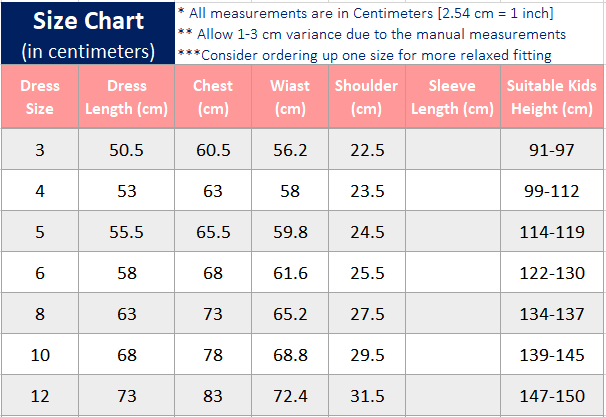Click the Sleeve Length (cm) header
Viewport: 606px width, 417px height.
[x=451, y=97]
